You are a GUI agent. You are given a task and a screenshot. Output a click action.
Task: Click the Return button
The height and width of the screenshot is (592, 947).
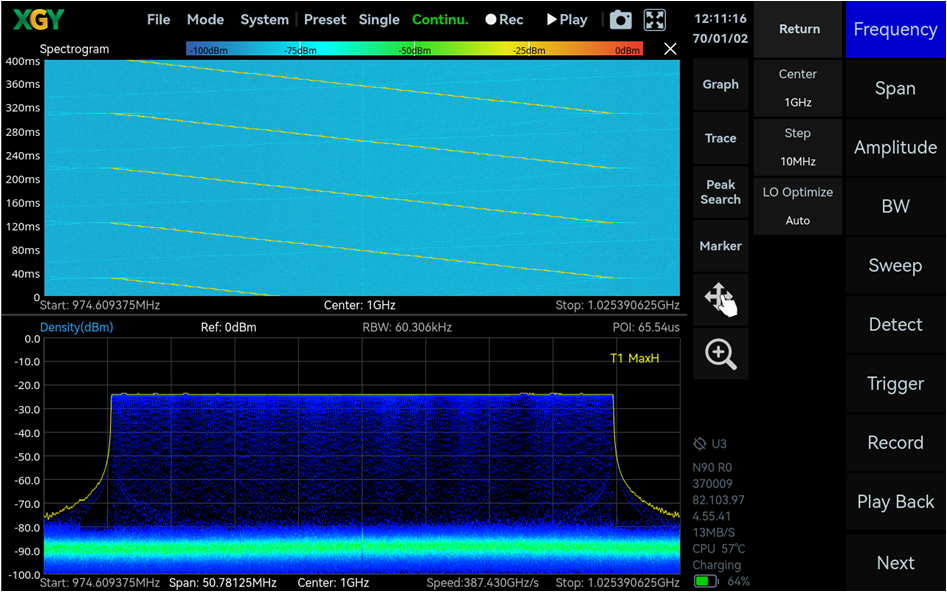click(798, 29)
